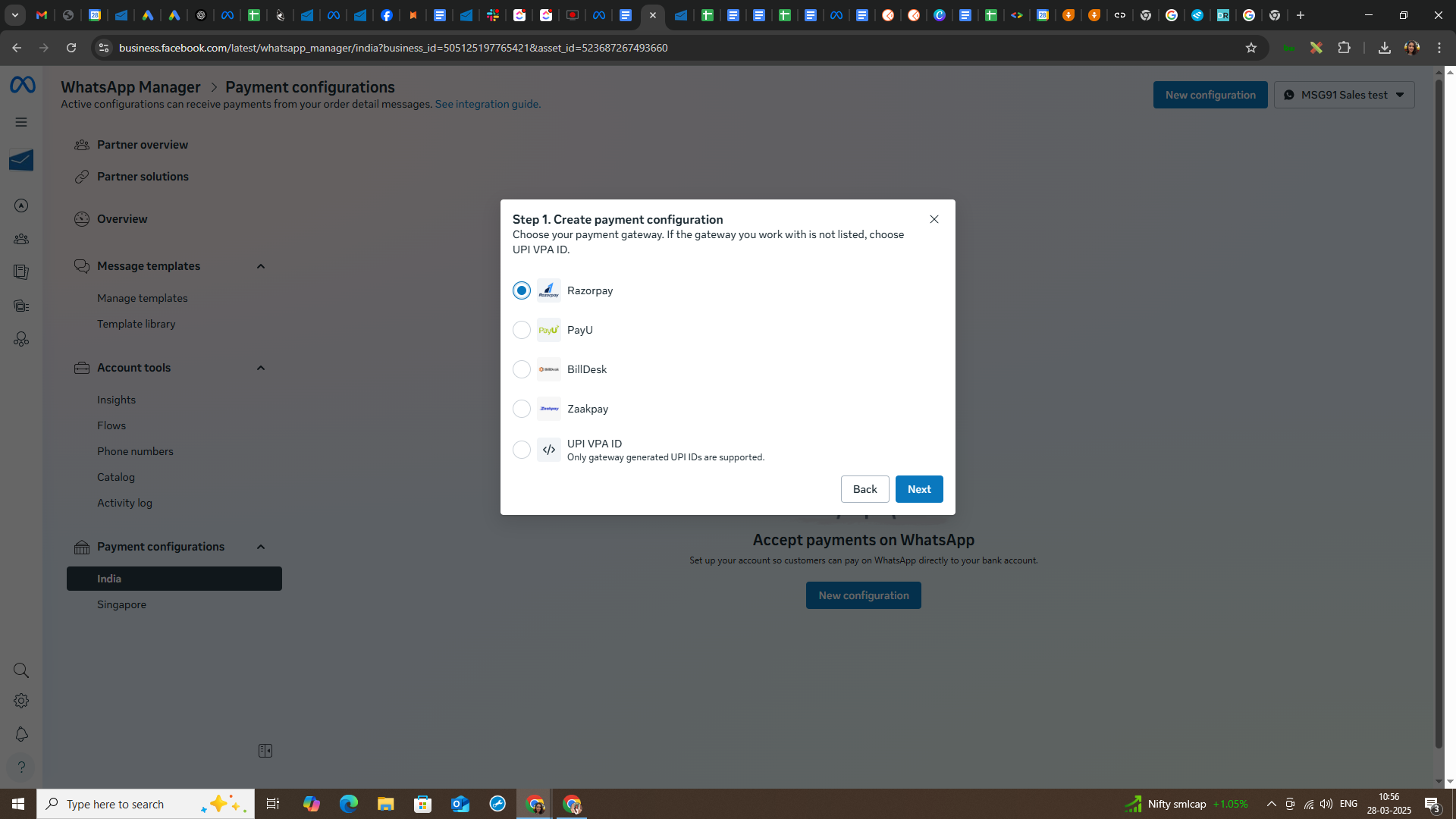Open the hamburger menu in left rail

[21, 122]
